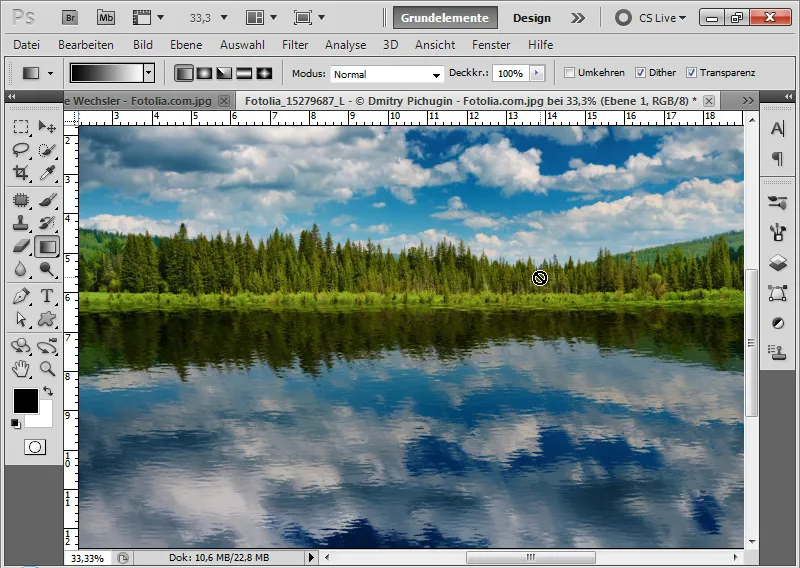Open the Datei menu
This screenshot has width=800, height=568.
pyautogui.click(x=27, y=45)
